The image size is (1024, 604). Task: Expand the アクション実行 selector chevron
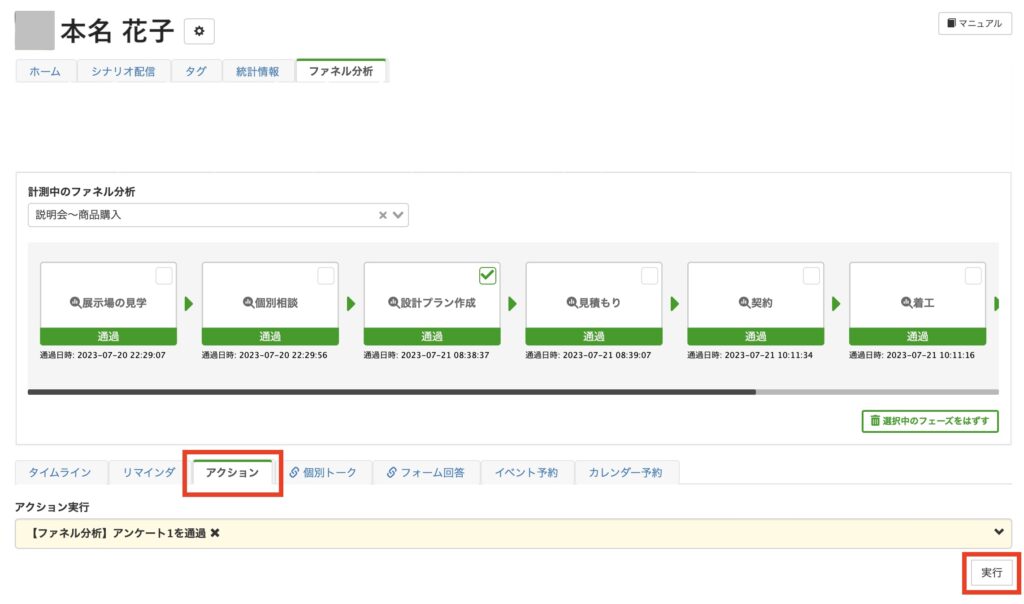[x=998, y=532]
